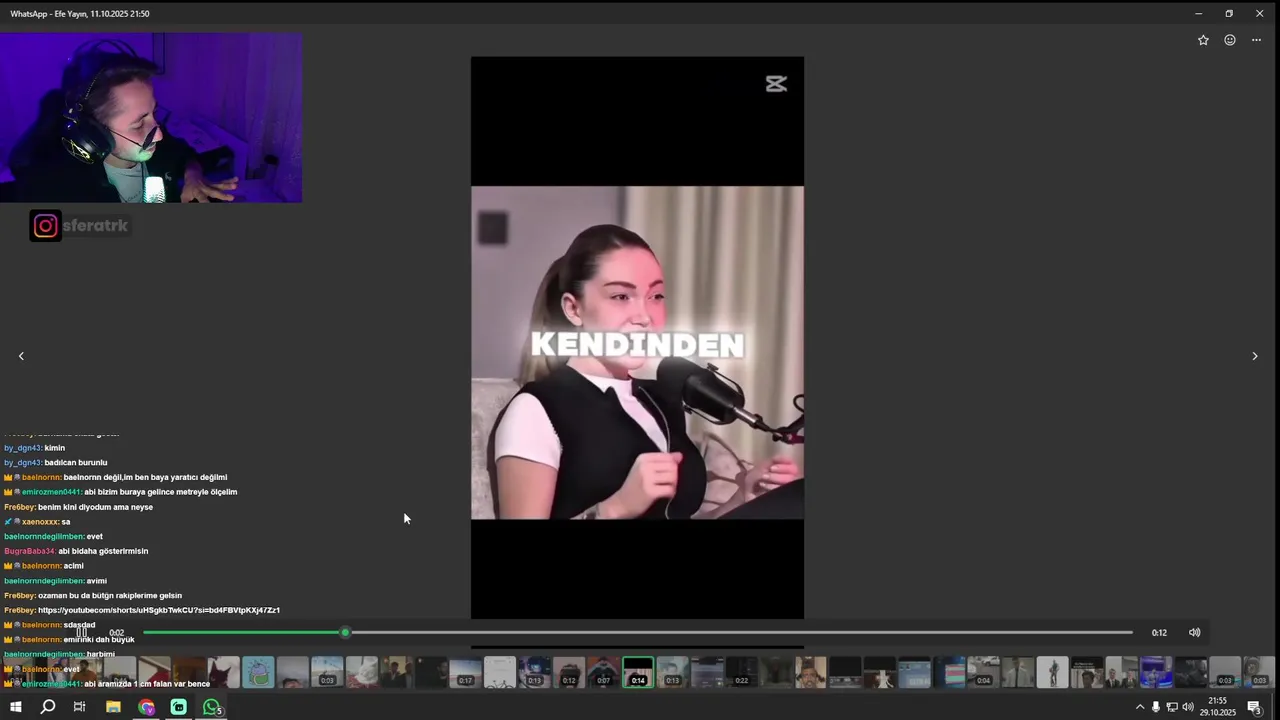Screen dimensions: 1280x720
Task: Click the playing video showing KENDINDEN caption
Action: tap(637, 338)
